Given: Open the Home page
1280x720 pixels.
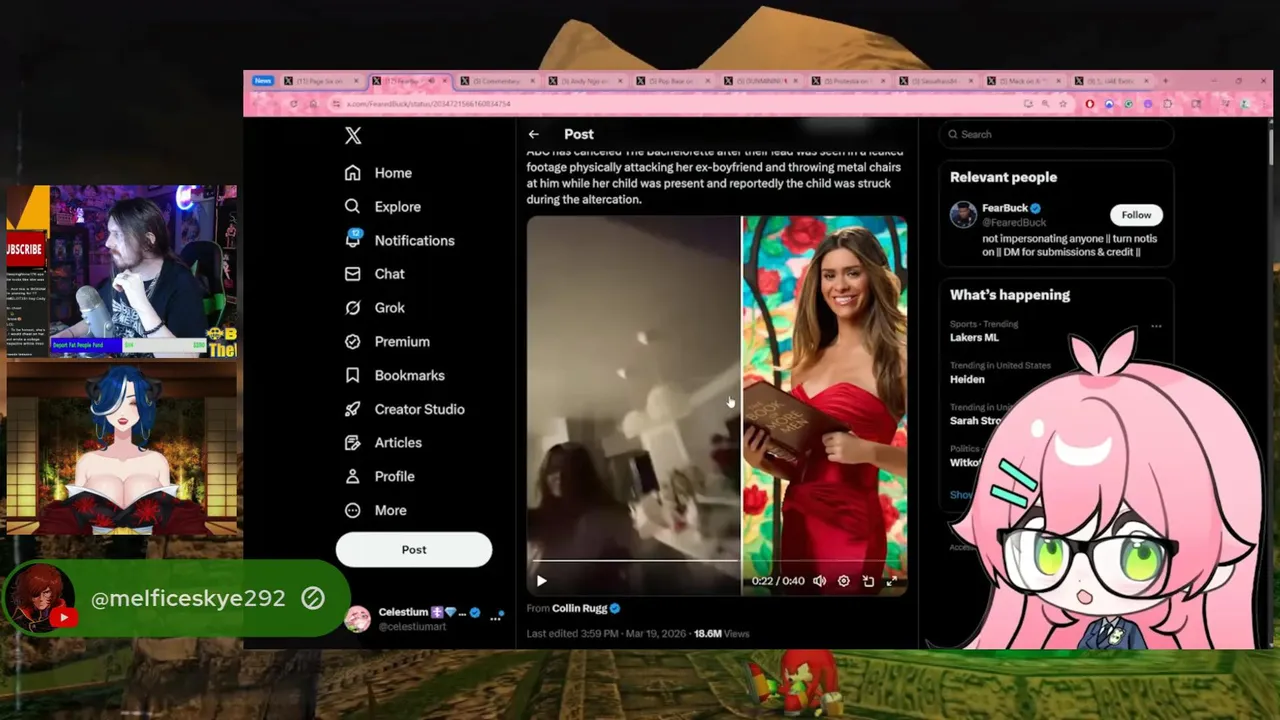Looking at the screenshot, I should [x=378, y=173].
